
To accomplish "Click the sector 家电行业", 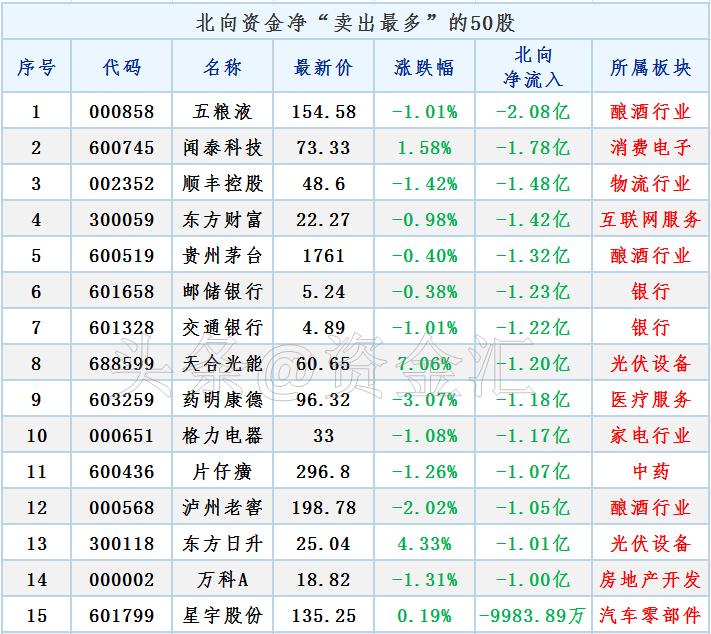I will point(650,435).
